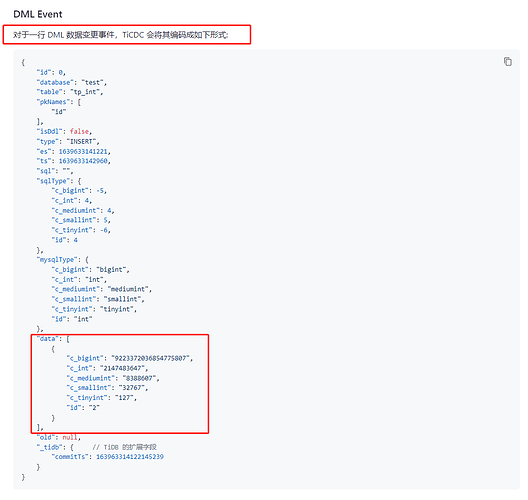Click the red null value of old

coord(70,437)
